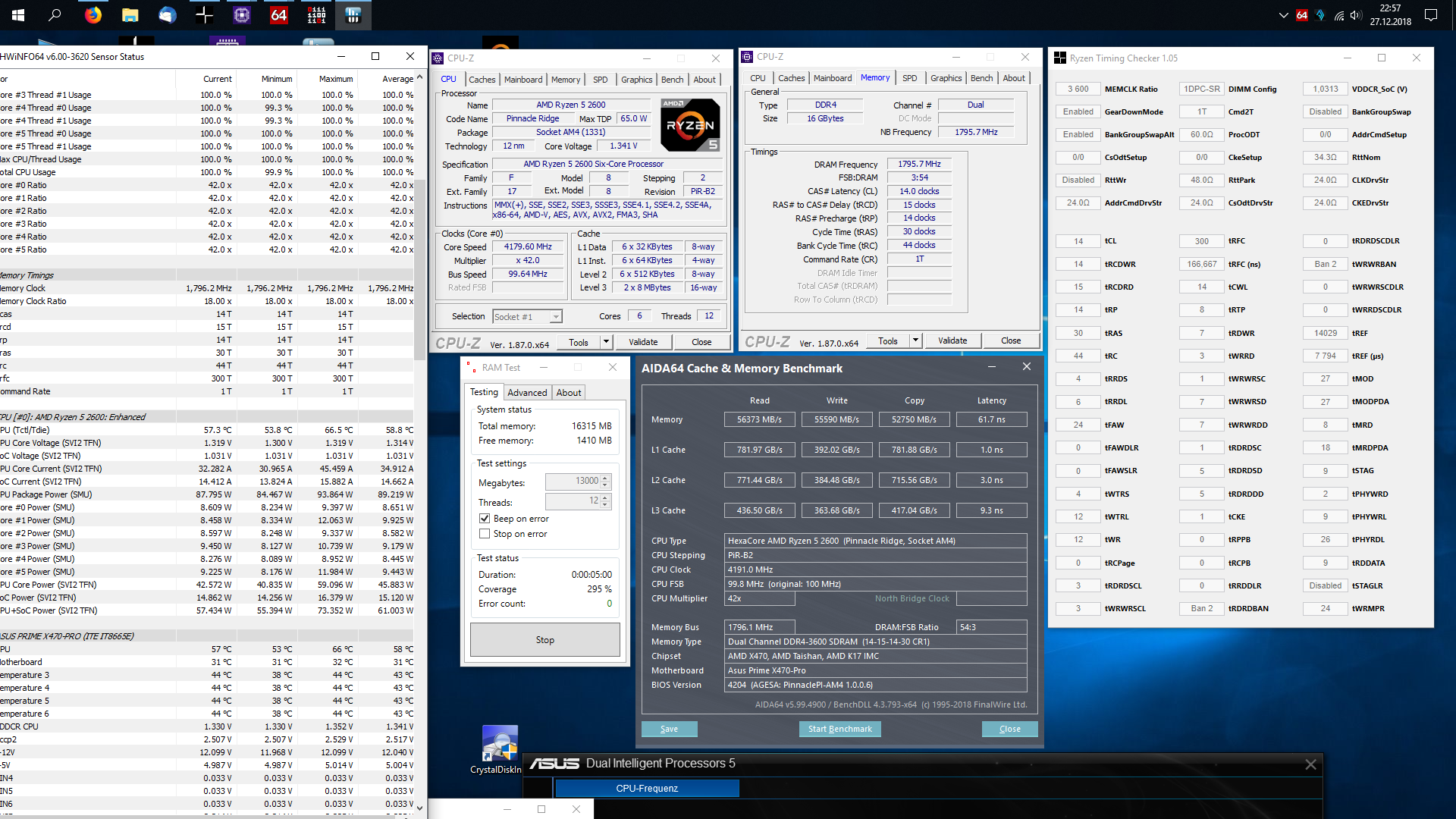1456x819 pixels.
Task: Expand the Tools dropdown arrow in left CPU-Z
Action: coord(606,342)
